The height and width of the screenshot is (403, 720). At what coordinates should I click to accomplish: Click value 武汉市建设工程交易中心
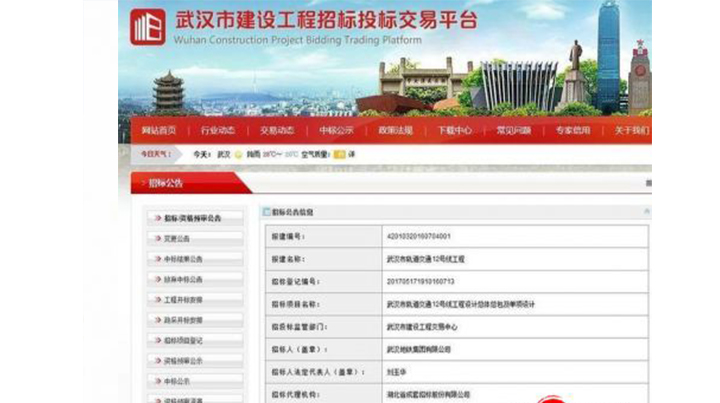422,327
